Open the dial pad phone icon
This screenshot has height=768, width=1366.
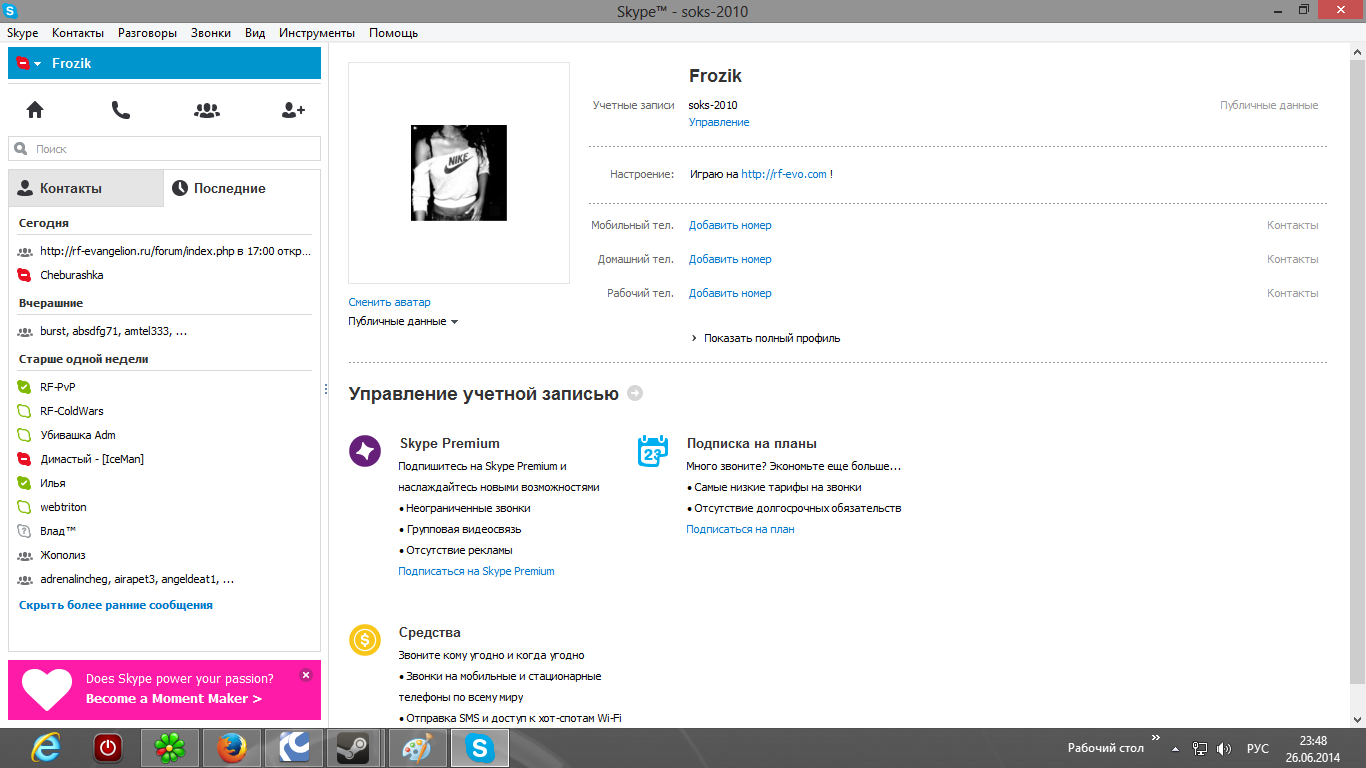coord(121,110)
